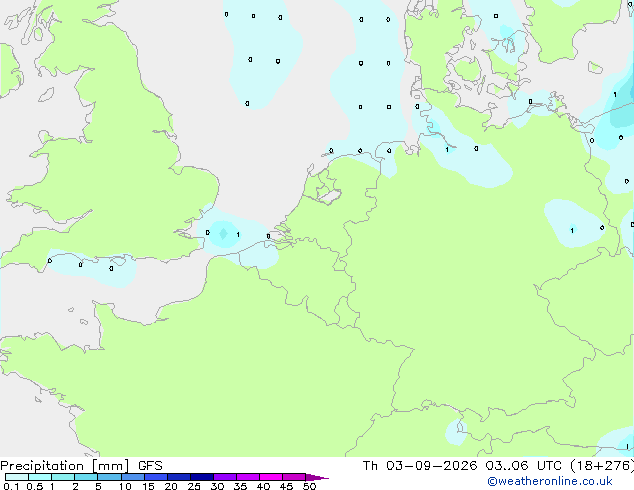Click the 40–45 mm legend color swatch

tap(271, 477)
